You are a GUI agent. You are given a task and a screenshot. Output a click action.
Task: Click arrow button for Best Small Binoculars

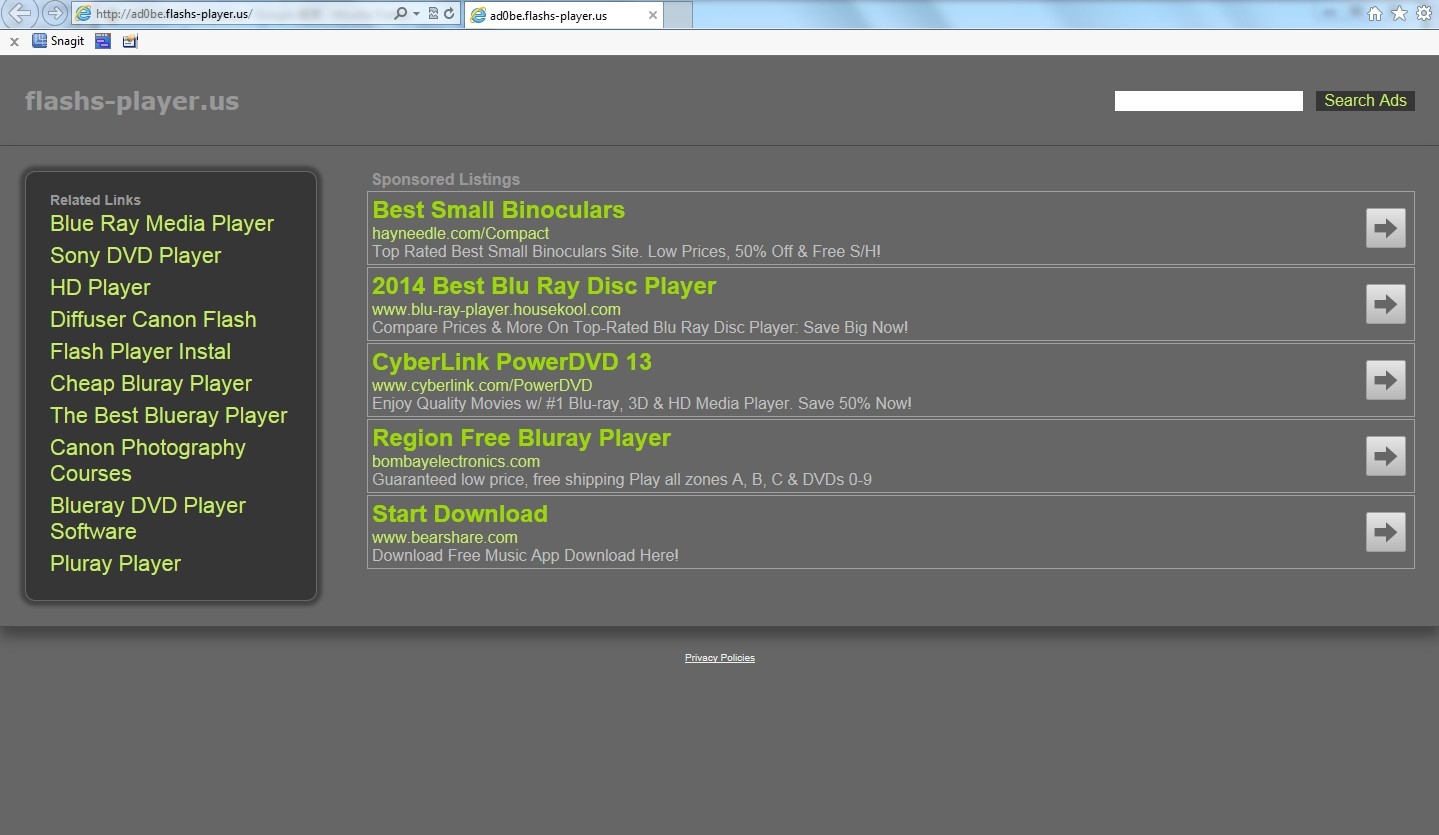[1386, 228]
